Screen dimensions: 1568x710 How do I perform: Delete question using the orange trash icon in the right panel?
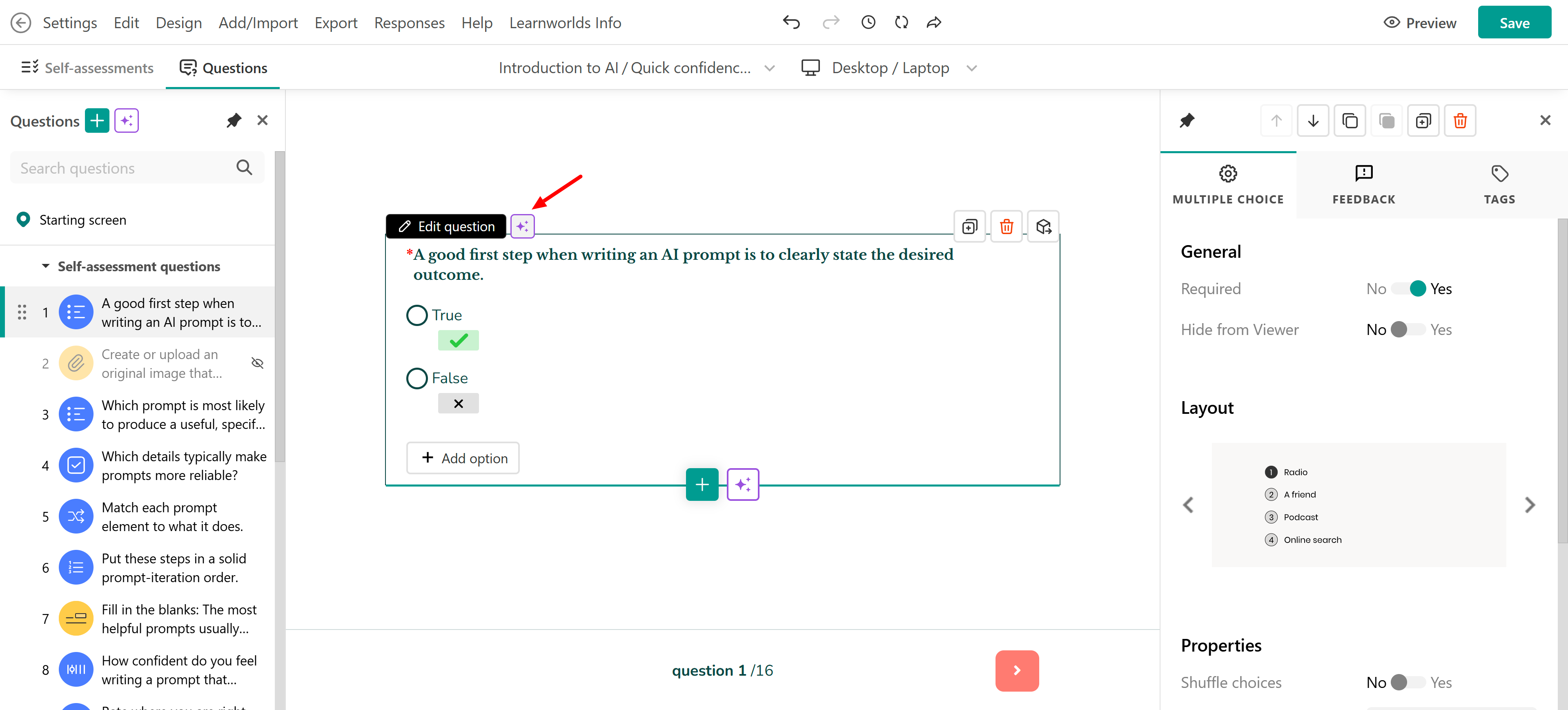click(1460, 121)
